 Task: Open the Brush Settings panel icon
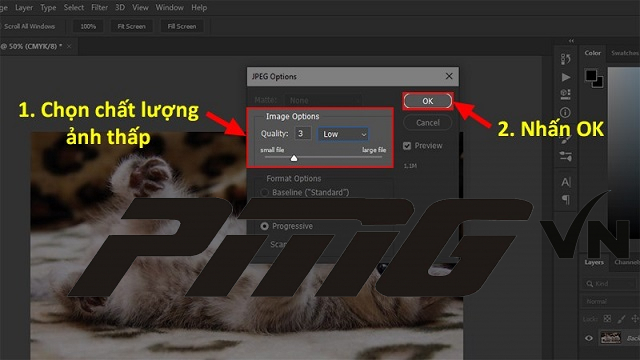tap(566, 156)
